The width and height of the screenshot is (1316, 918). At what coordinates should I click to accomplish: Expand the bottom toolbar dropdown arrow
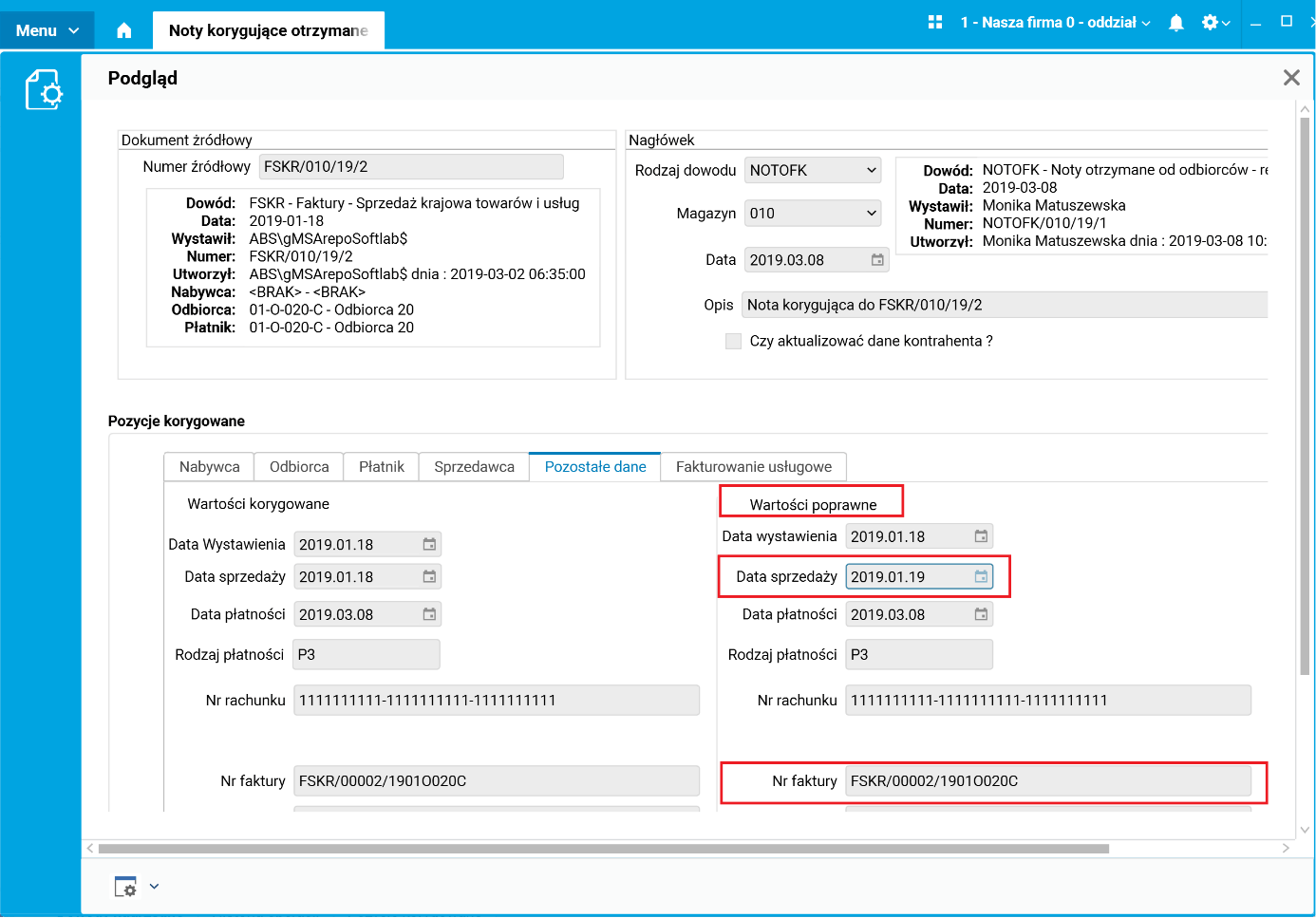154,887
